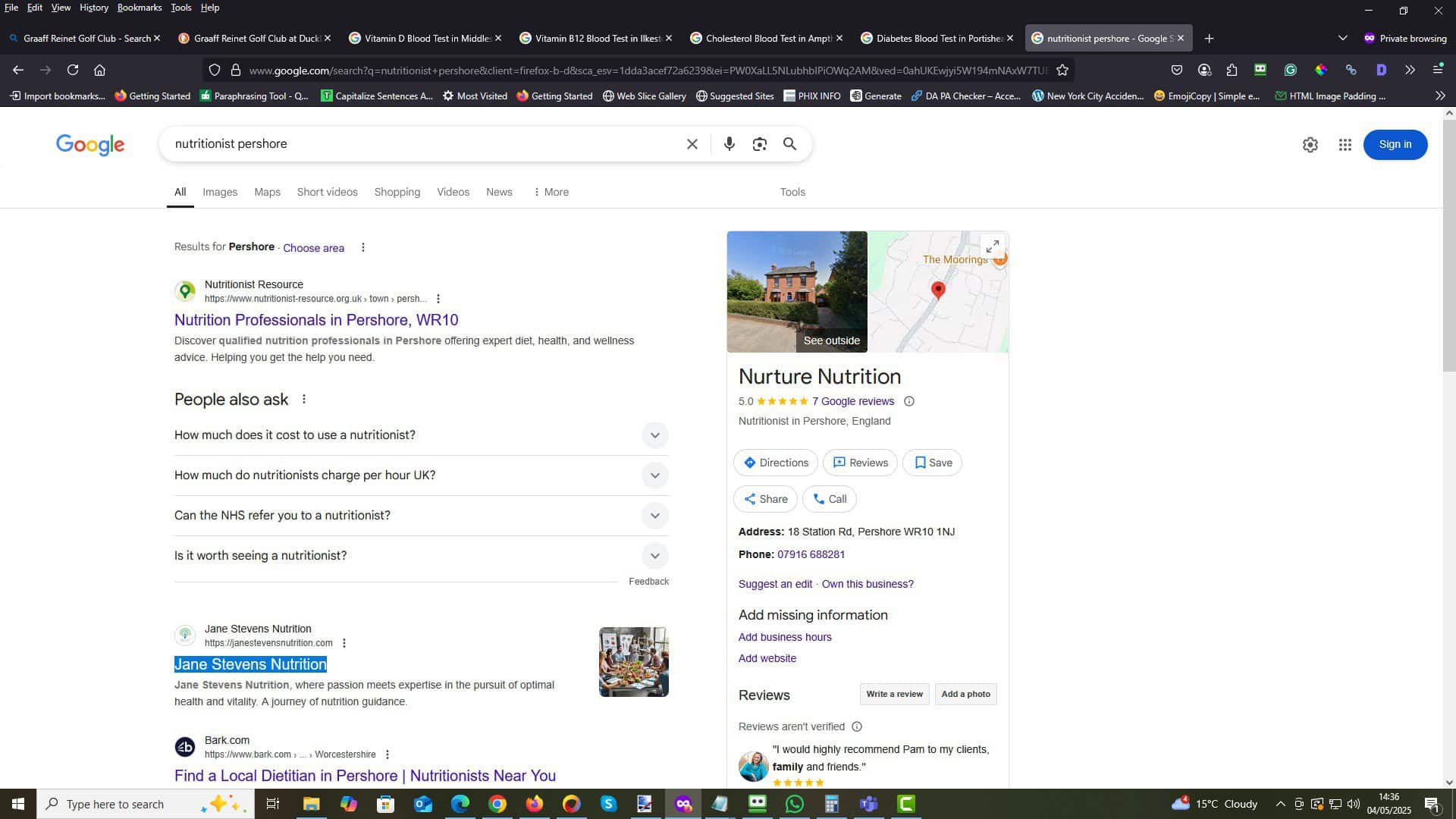Image resolution: width=1456 pixels, height=819 pixels.
Task: Show more bookmarks overflow chevron
Action: click(1440, 96)
